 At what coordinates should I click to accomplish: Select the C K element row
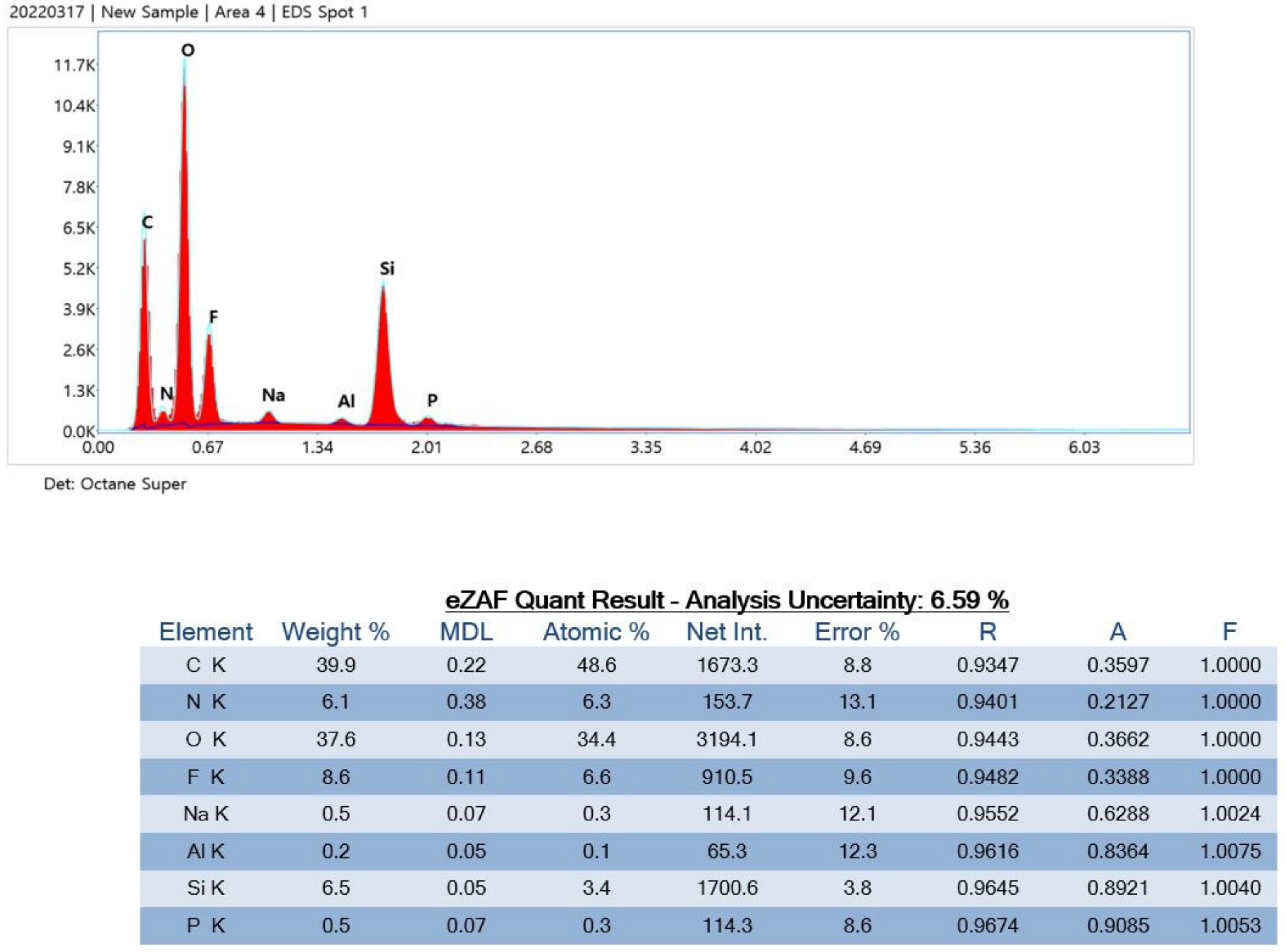[206, 665]
